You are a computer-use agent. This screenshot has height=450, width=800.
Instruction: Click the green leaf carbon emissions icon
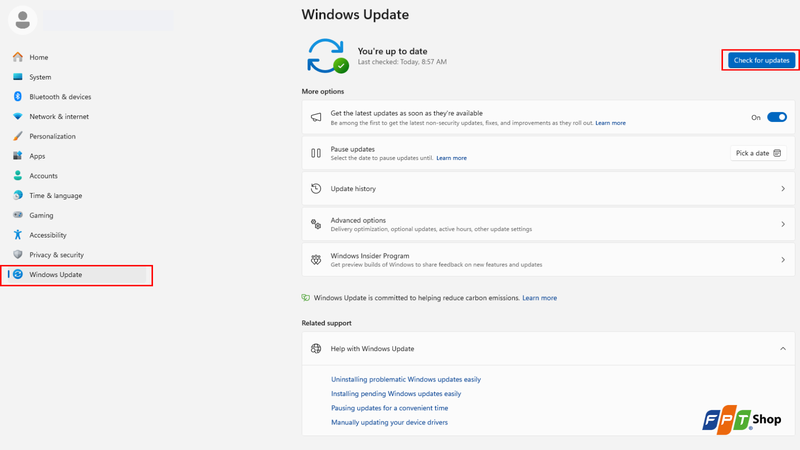(x=306, y=297)
